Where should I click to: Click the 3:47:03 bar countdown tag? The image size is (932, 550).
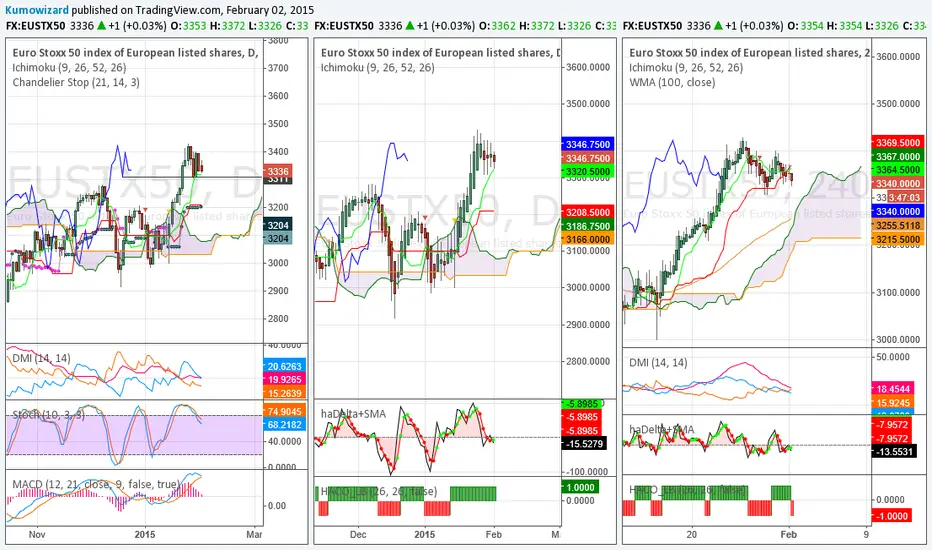[903, 197]
